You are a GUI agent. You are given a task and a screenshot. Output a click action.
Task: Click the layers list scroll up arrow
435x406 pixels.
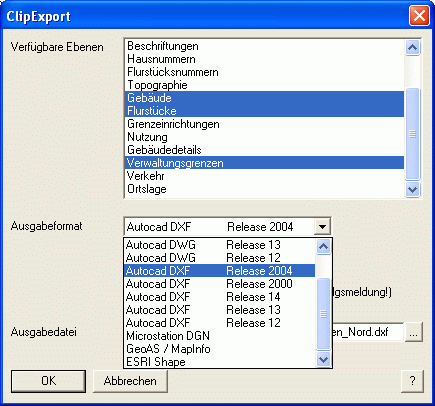pos(413,48)
